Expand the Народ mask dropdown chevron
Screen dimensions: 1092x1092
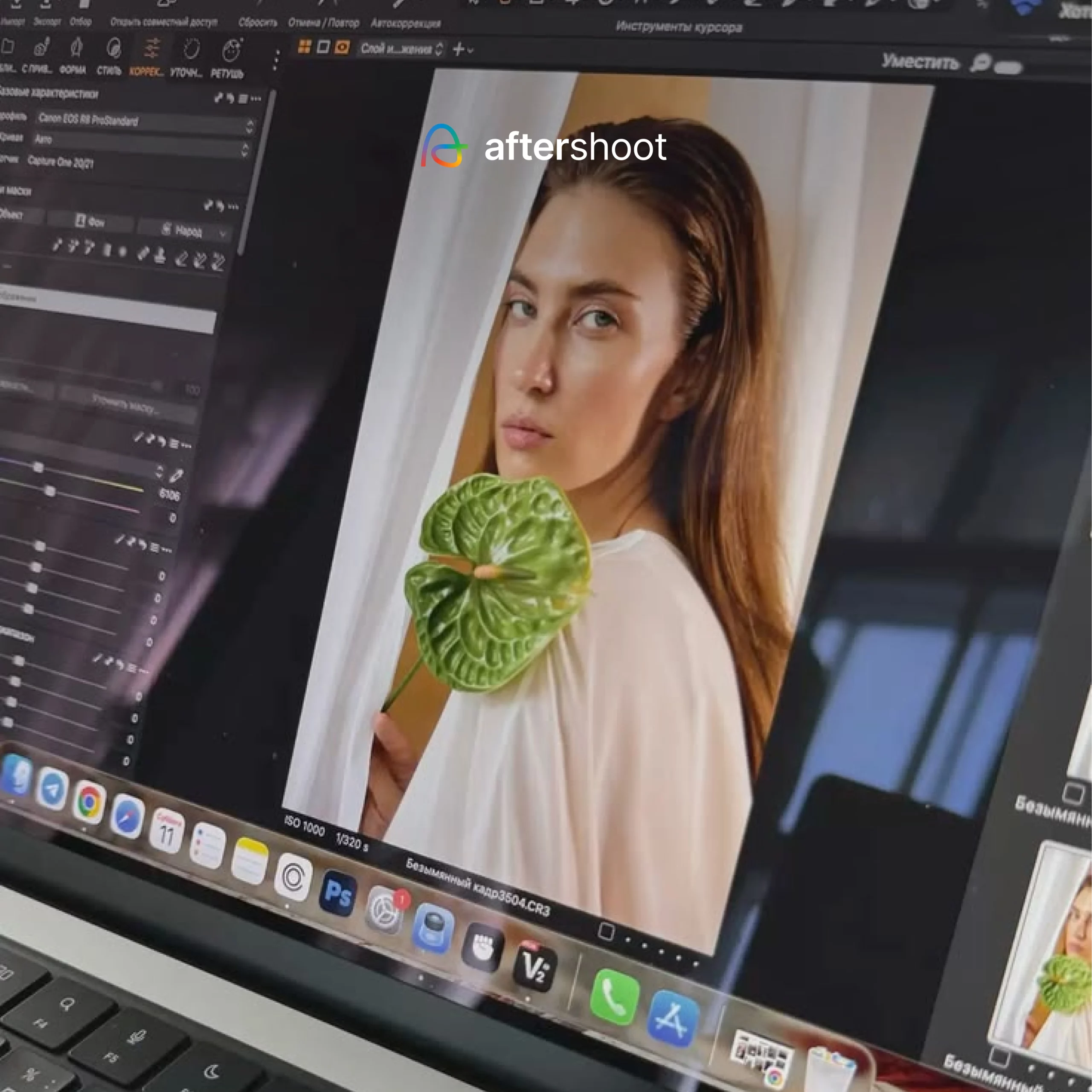(223, 233)
